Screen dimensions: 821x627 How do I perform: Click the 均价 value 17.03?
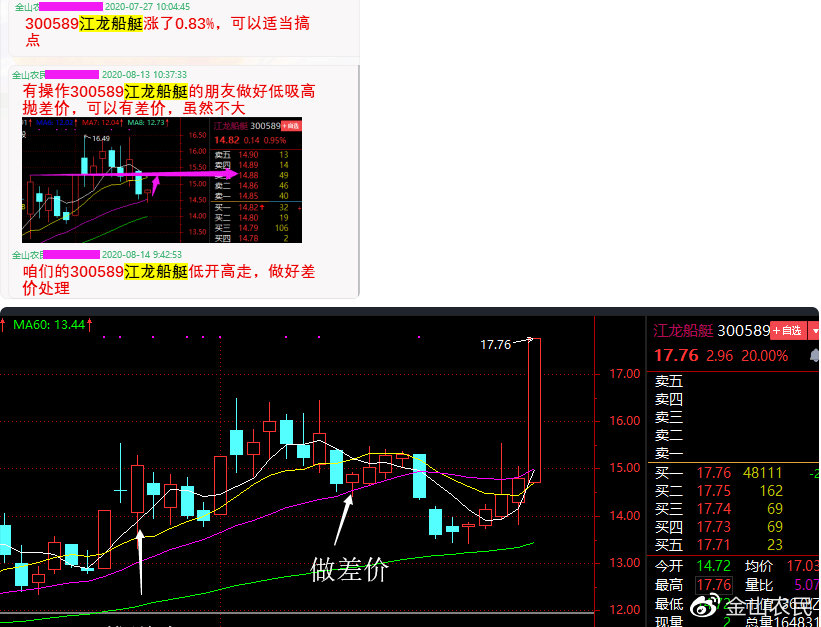coord(803,566)
